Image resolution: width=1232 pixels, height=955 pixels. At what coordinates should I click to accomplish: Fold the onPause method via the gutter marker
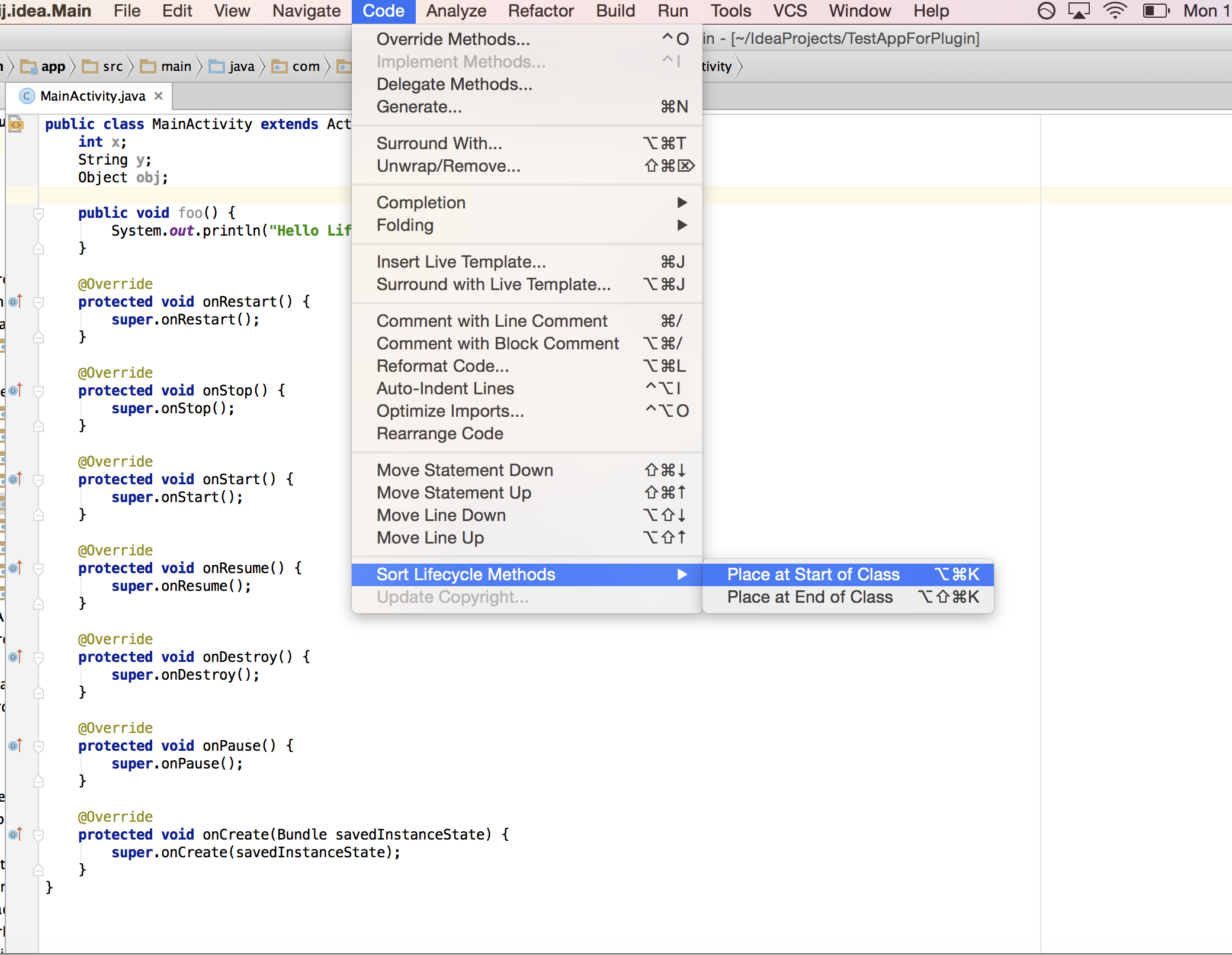(37, 746)
